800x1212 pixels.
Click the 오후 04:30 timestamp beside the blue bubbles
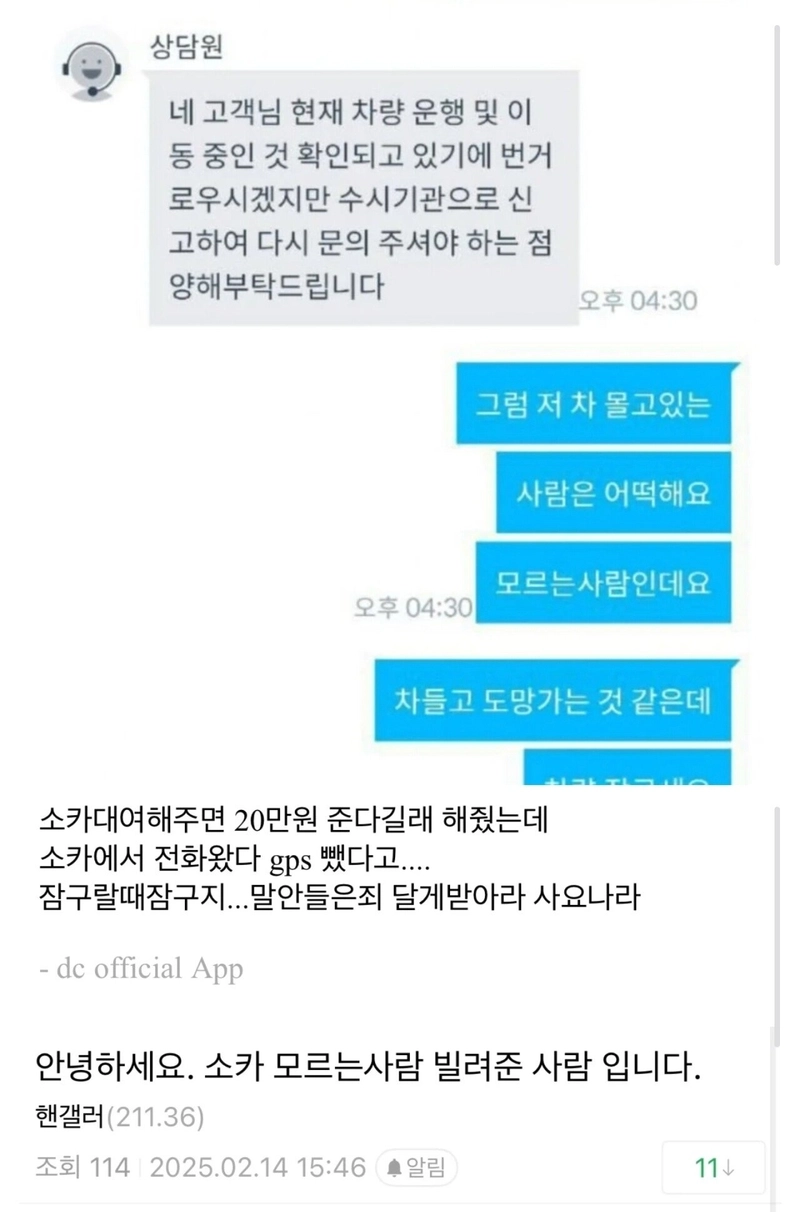point(412,607)
